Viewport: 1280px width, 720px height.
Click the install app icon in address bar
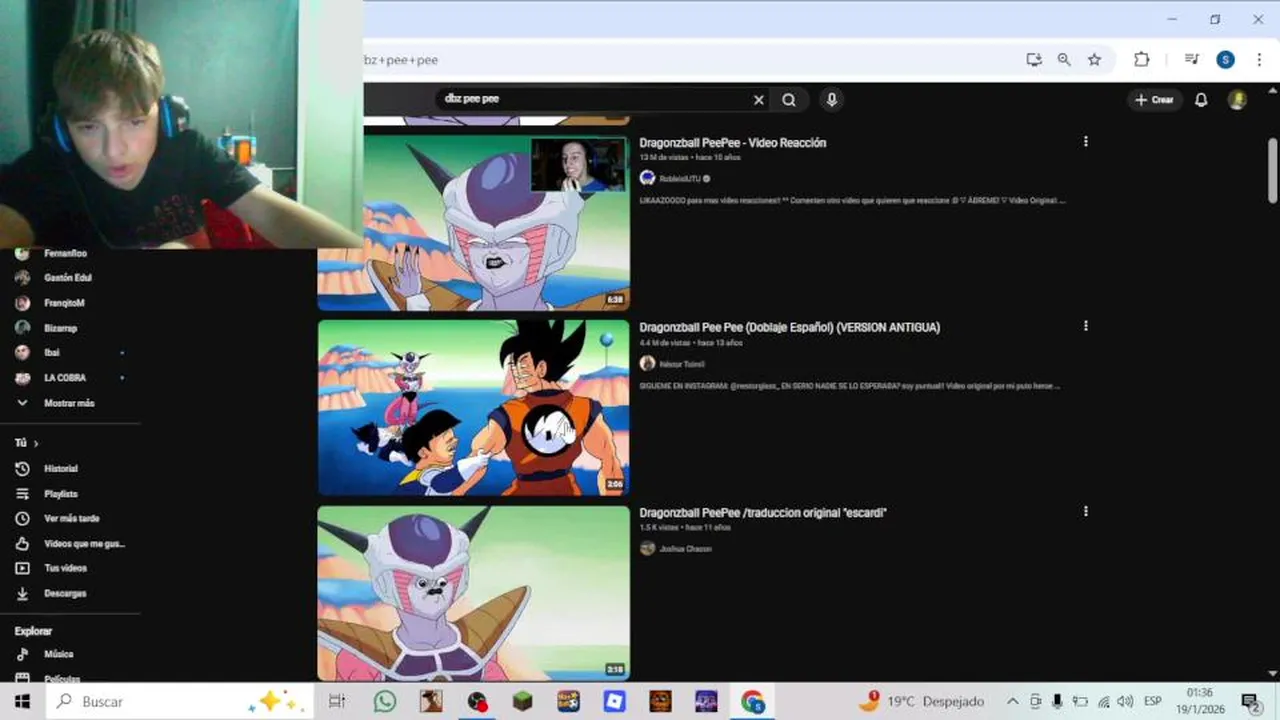tap(1034, 60)
